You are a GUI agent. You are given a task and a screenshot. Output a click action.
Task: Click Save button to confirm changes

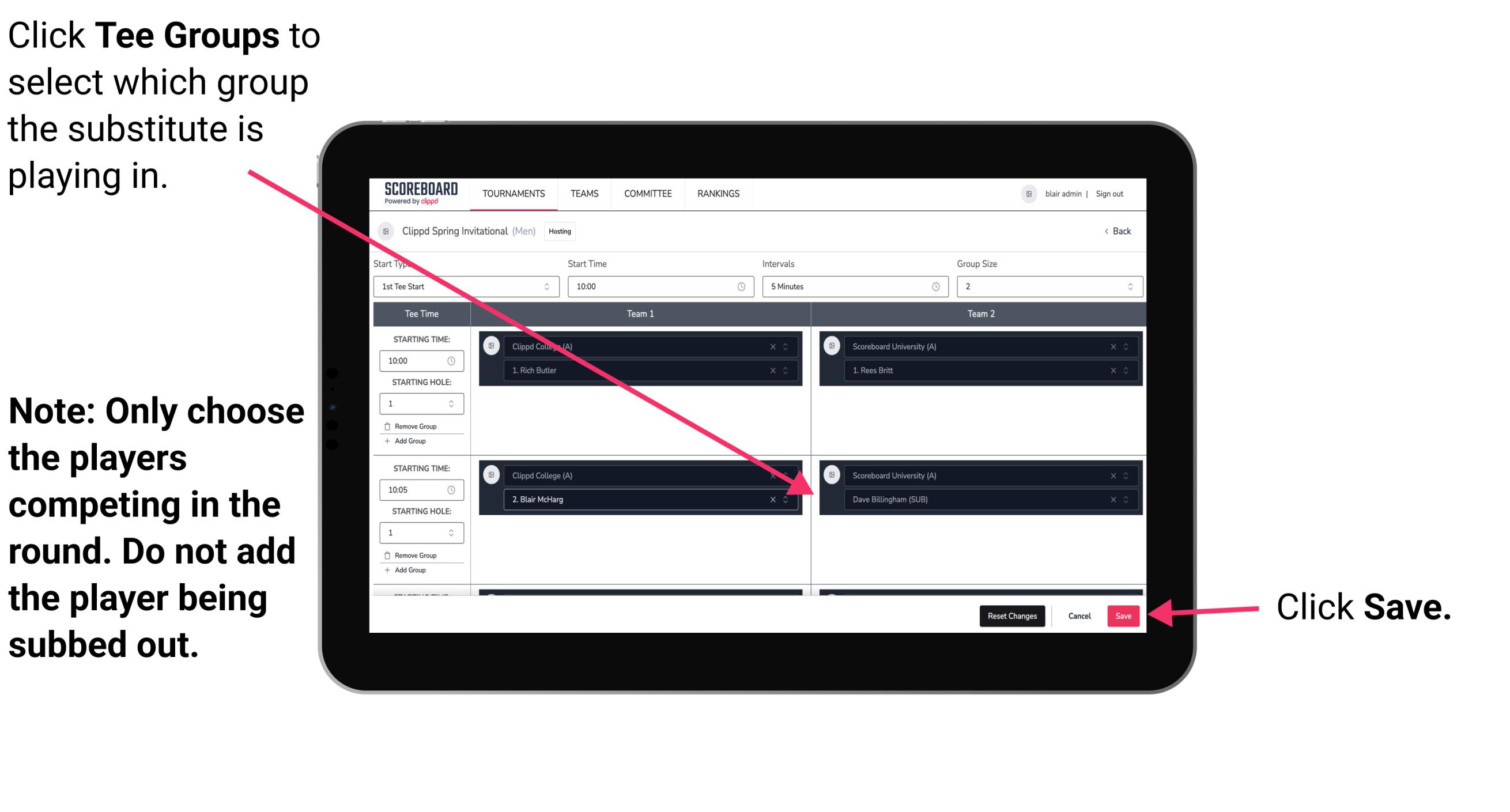[x=1125, y=614]
